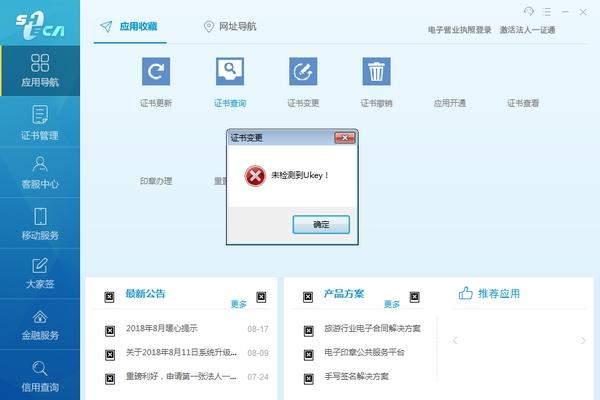The height and width of the screenshot is (400, 600).
Task: Click the 08-09 date entry
Action: point(258,353)
